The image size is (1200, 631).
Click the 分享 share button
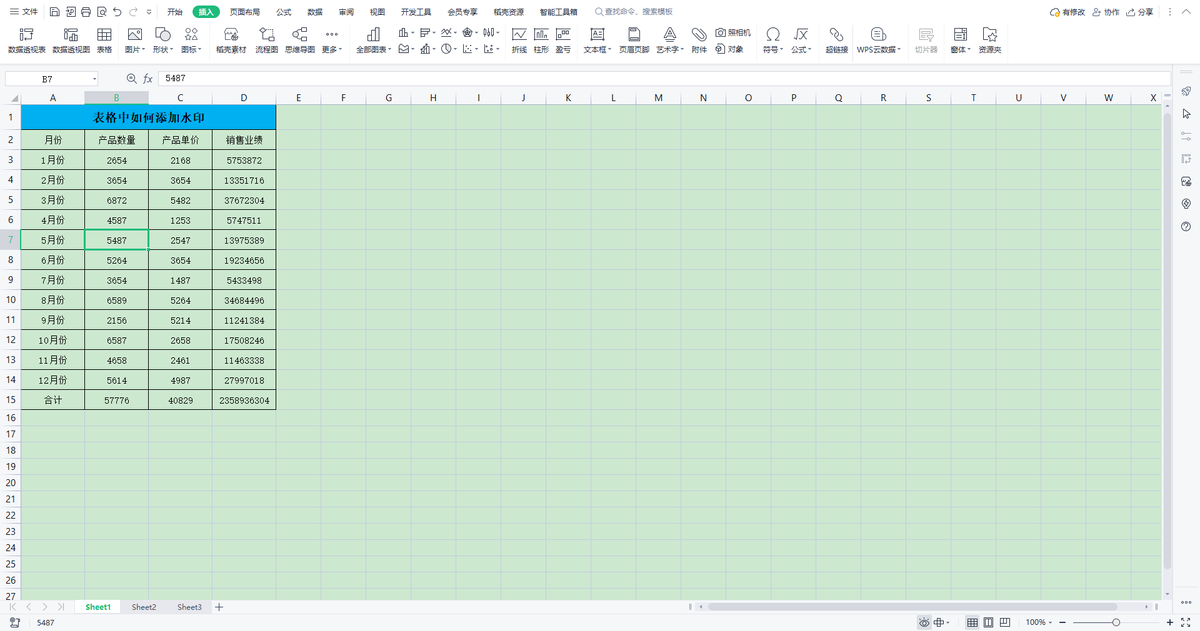click(x=1141, y=12)
